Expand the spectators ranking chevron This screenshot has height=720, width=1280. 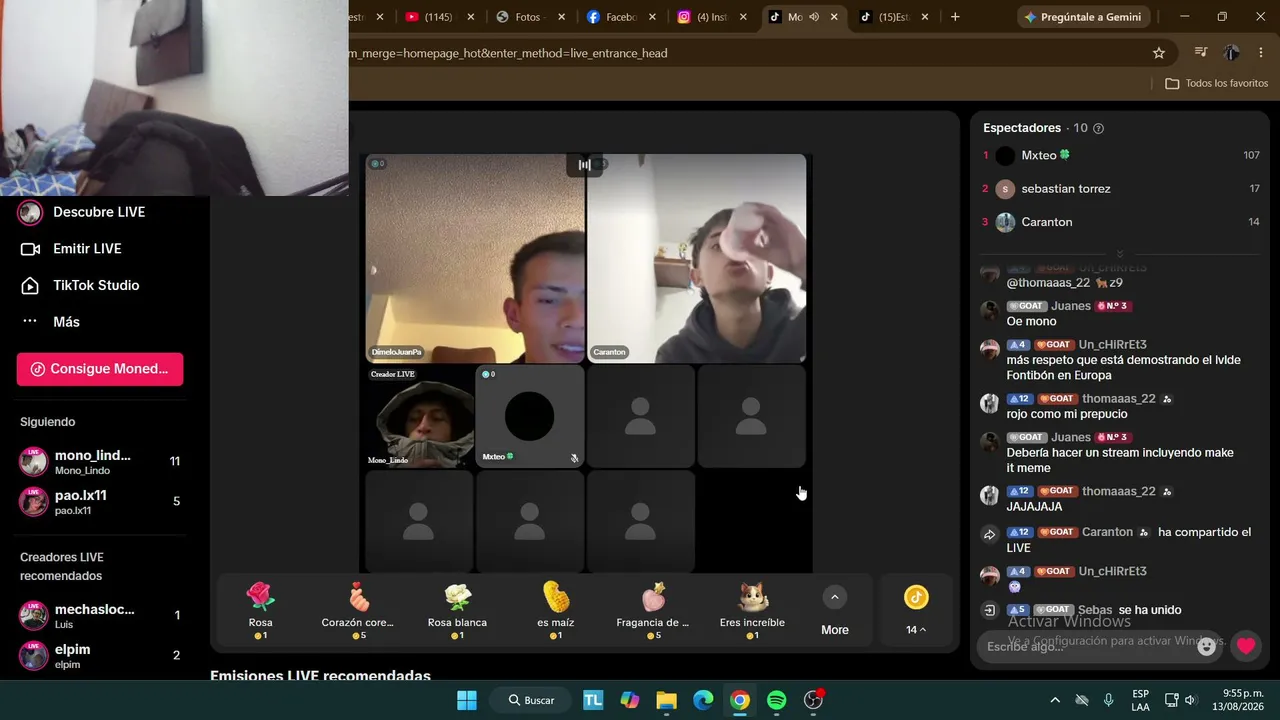tap(1120, 254)
